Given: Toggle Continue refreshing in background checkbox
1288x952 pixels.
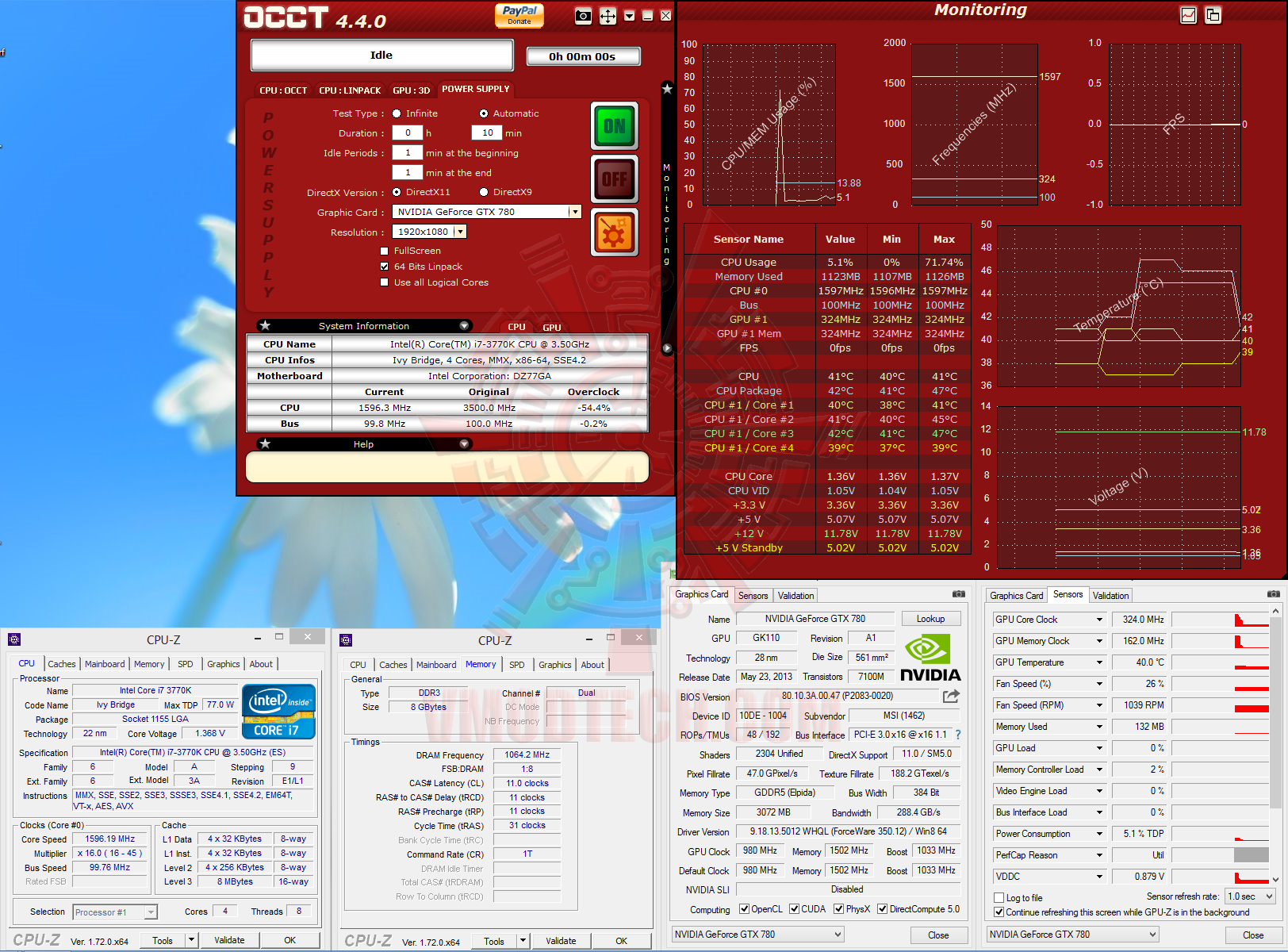Looking at the screenshot, I should pyautogui.click(x=999, y=912).
